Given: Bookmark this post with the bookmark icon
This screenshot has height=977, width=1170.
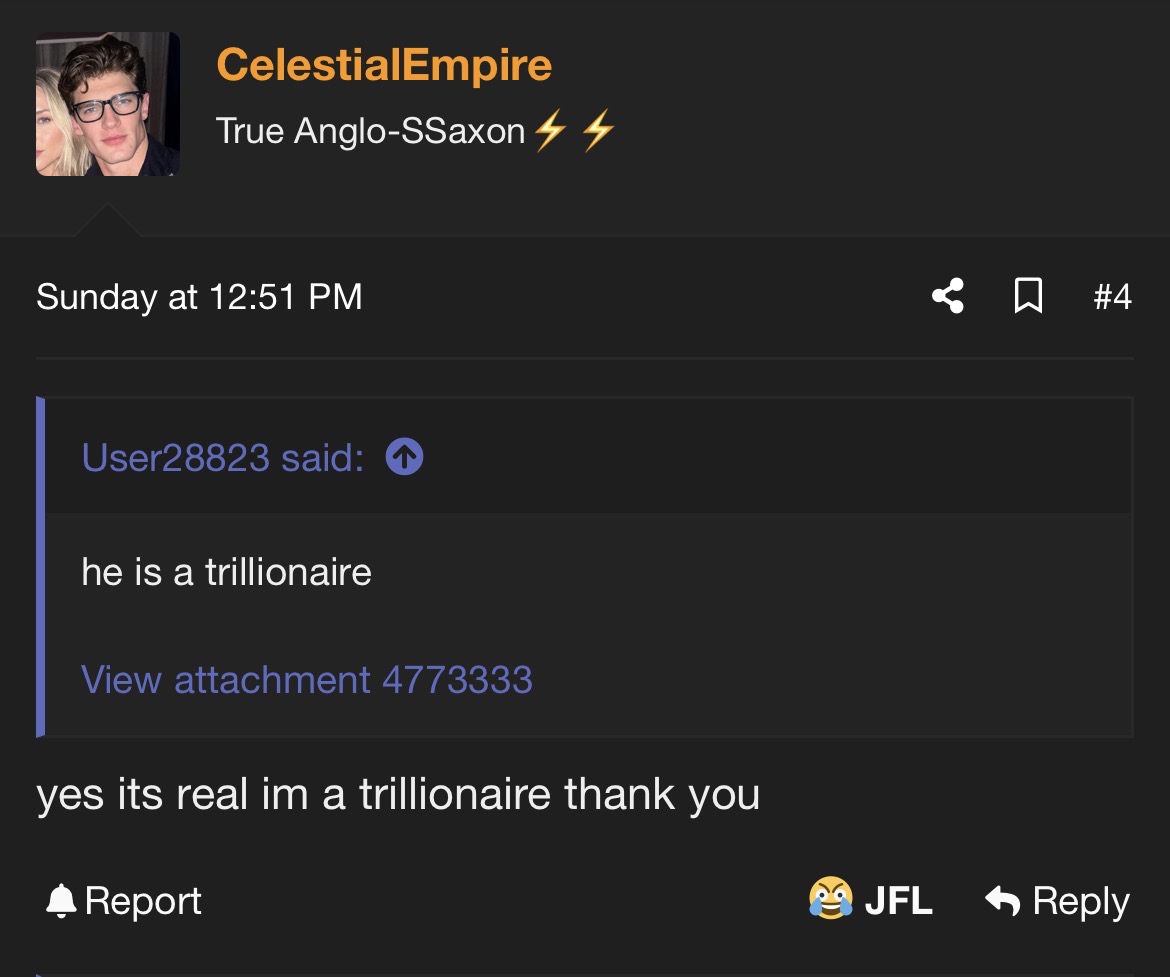Looking at the screenshot, I should coord(1028,296).
